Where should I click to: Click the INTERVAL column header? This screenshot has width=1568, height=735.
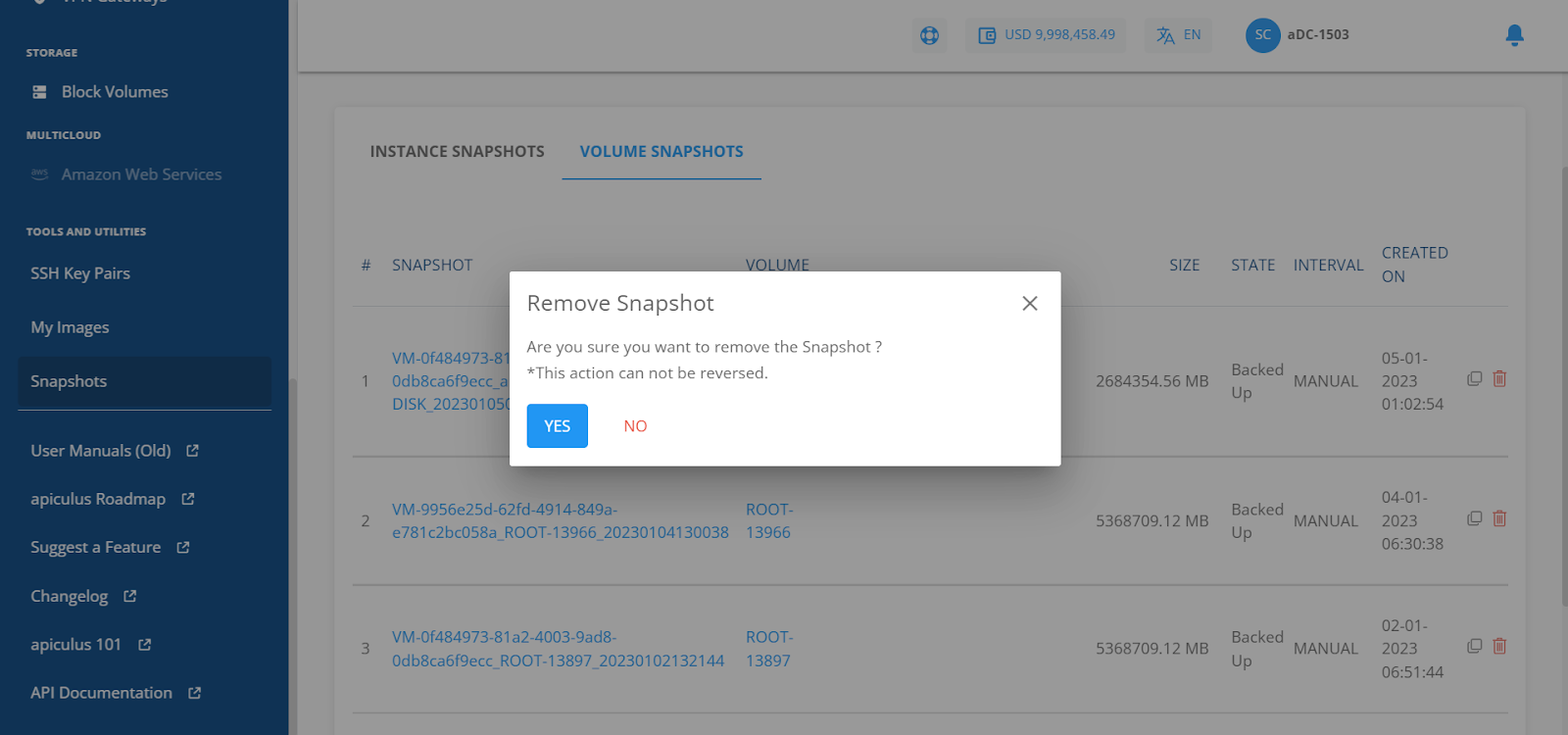coord(1328,265)
